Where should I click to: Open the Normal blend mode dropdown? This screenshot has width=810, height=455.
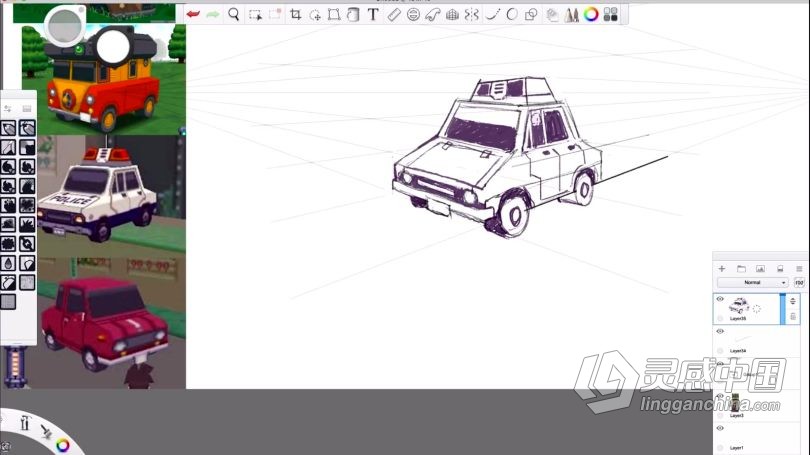[x=752, y=283]
